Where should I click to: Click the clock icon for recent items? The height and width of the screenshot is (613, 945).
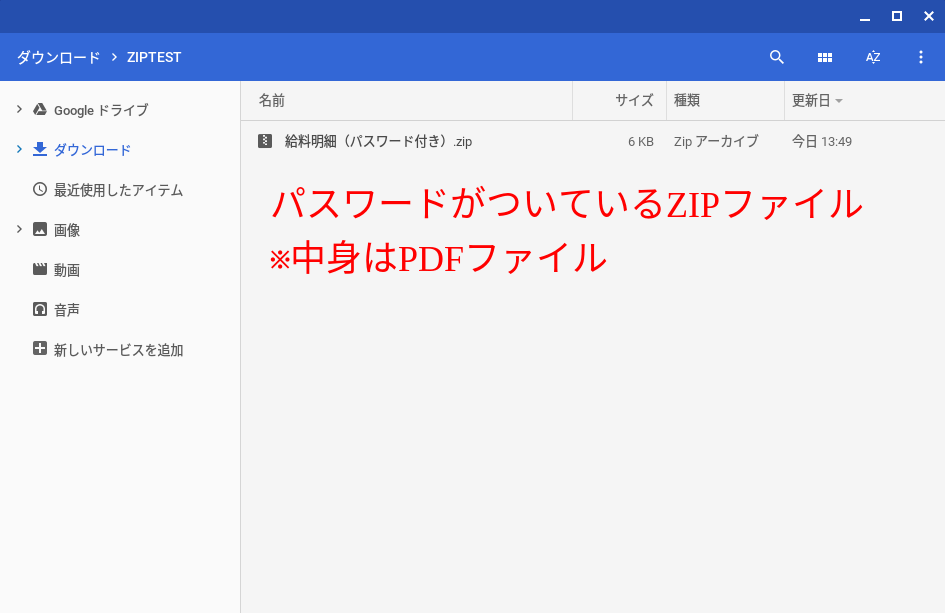pos(40,189)
